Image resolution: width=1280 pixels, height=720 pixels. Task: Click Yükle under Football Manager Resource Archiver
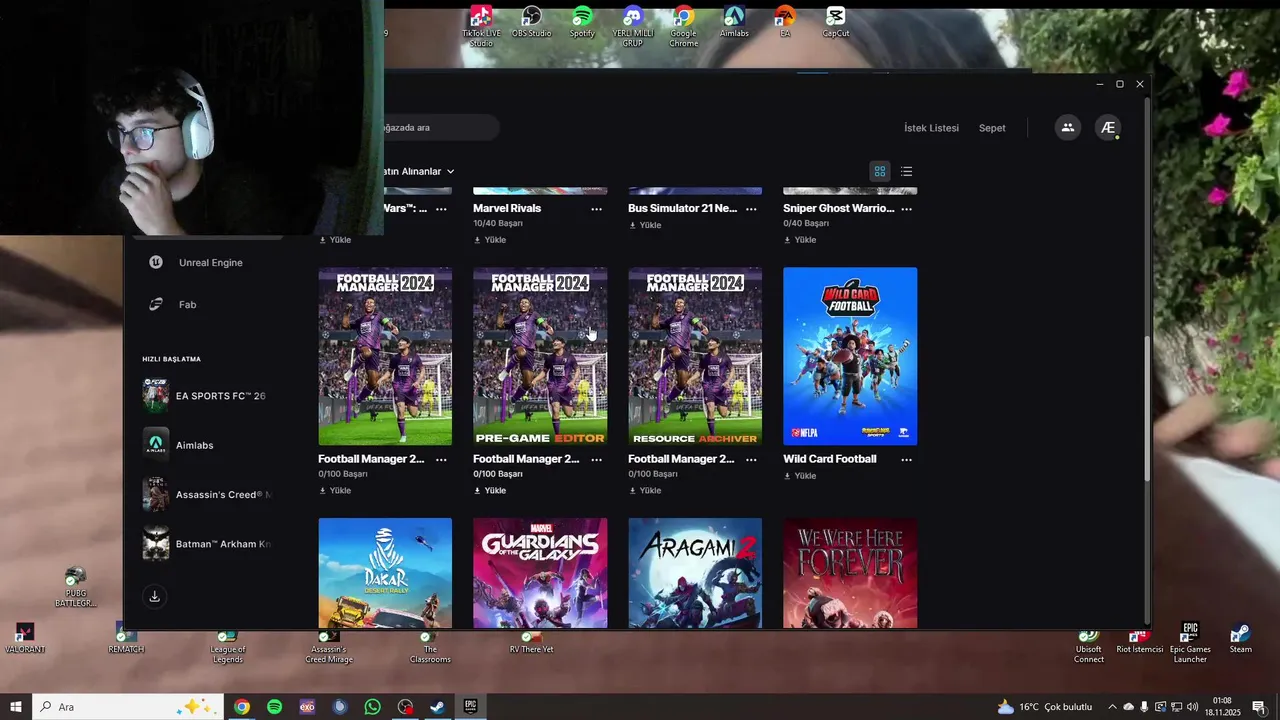645,491
